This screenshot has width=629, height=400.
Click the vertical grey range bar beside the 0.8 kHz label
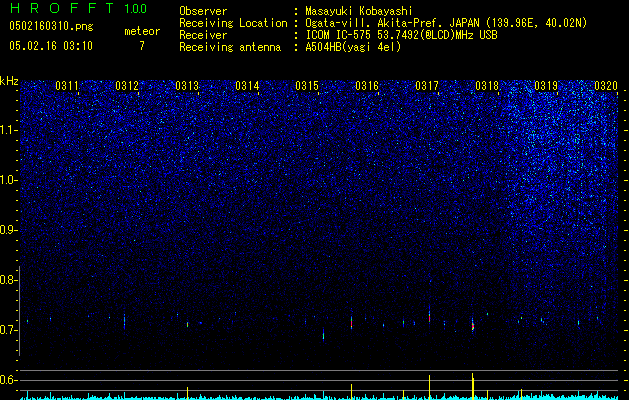[19, 311]
